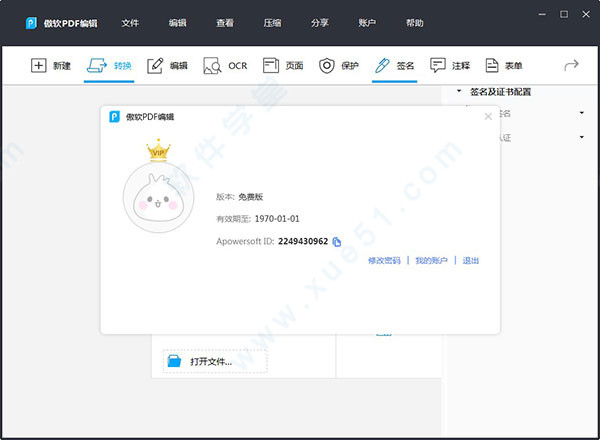Click the expiry date 1970-01-01
The width and height of the screenshot is (600, 440).
pos(277,219)
